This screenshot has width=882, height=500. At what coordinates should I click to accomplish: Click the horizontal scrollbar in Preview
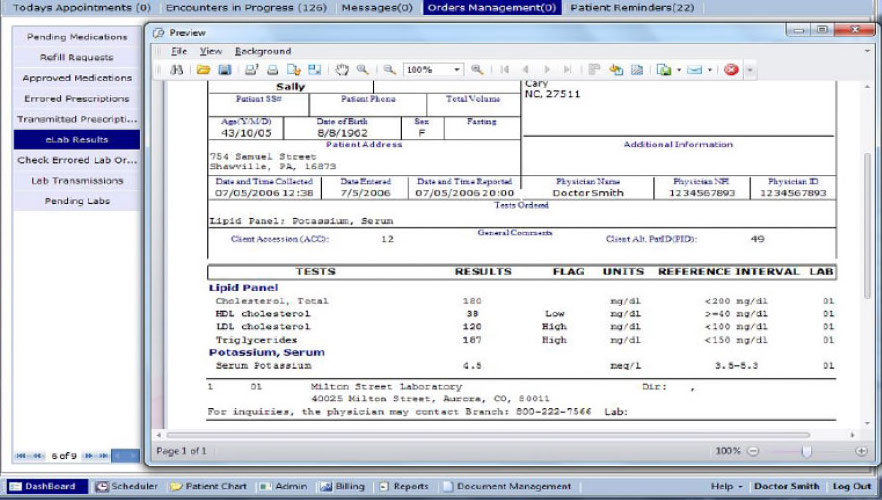point(488,435)
